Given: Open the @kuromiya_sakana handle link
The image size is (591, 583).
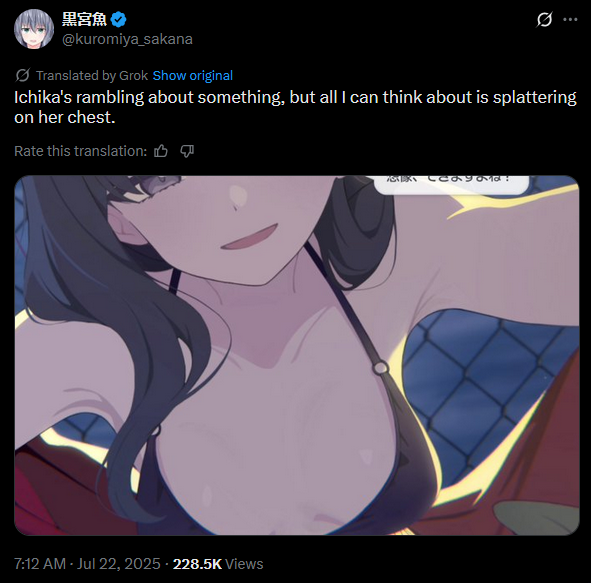Looking at the screenshot, I should pos(127,39).
